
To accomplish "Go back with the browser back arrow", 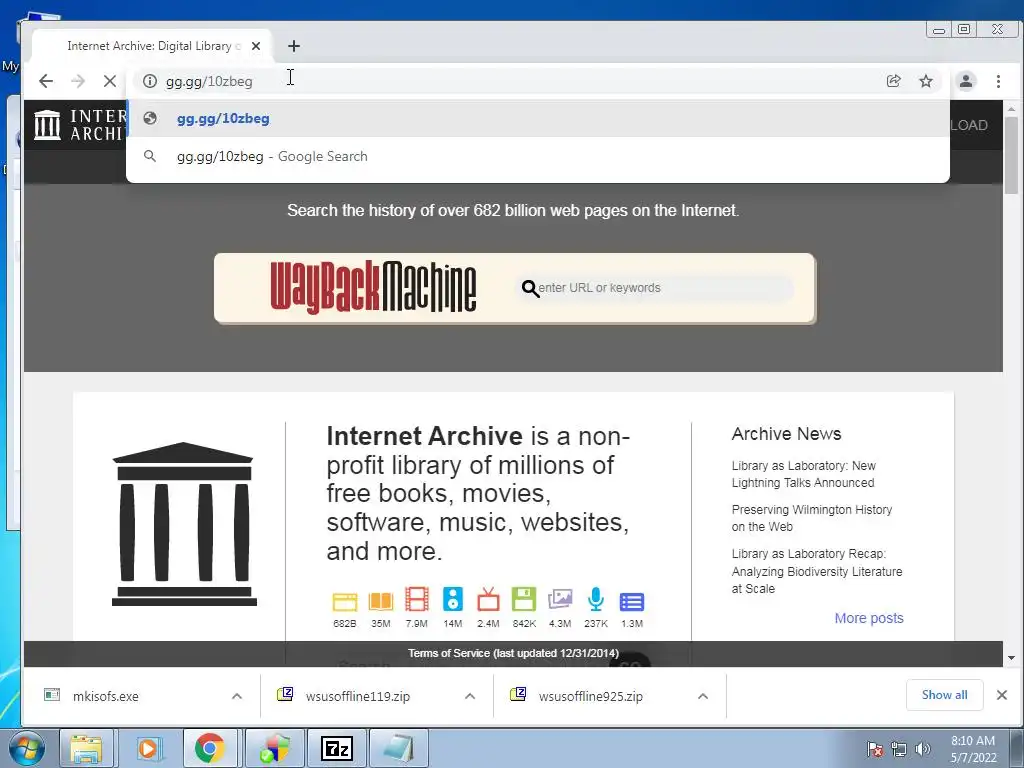I will tap(46, 81).
